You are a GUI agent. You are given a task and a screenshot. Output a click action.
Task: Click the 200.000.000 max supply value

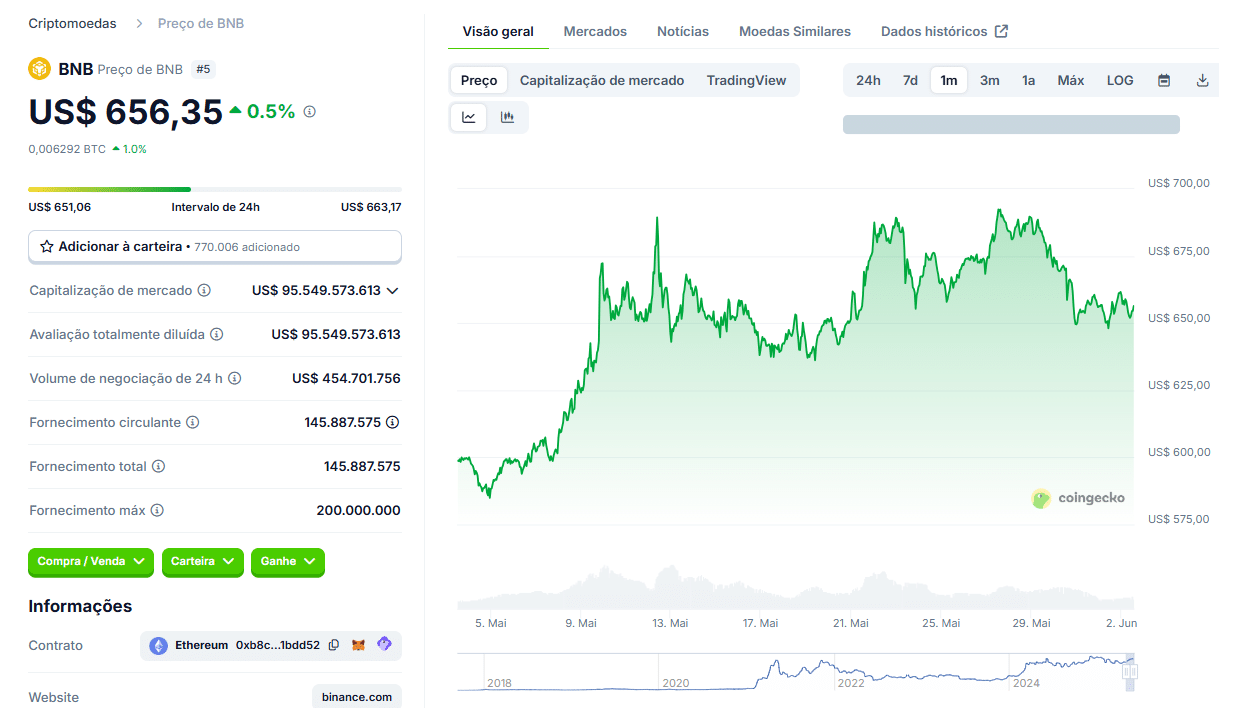[358, 510]
